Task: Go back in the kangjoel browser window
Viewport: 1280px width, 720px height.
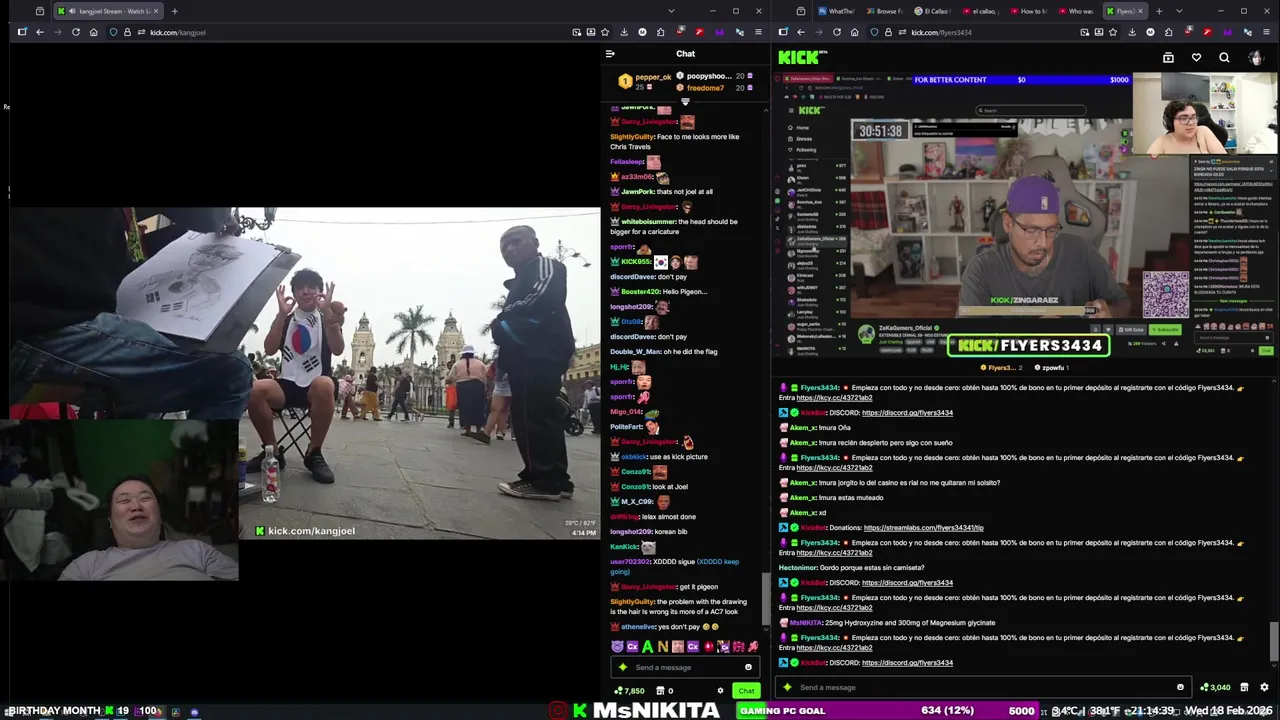Action: 40,32
